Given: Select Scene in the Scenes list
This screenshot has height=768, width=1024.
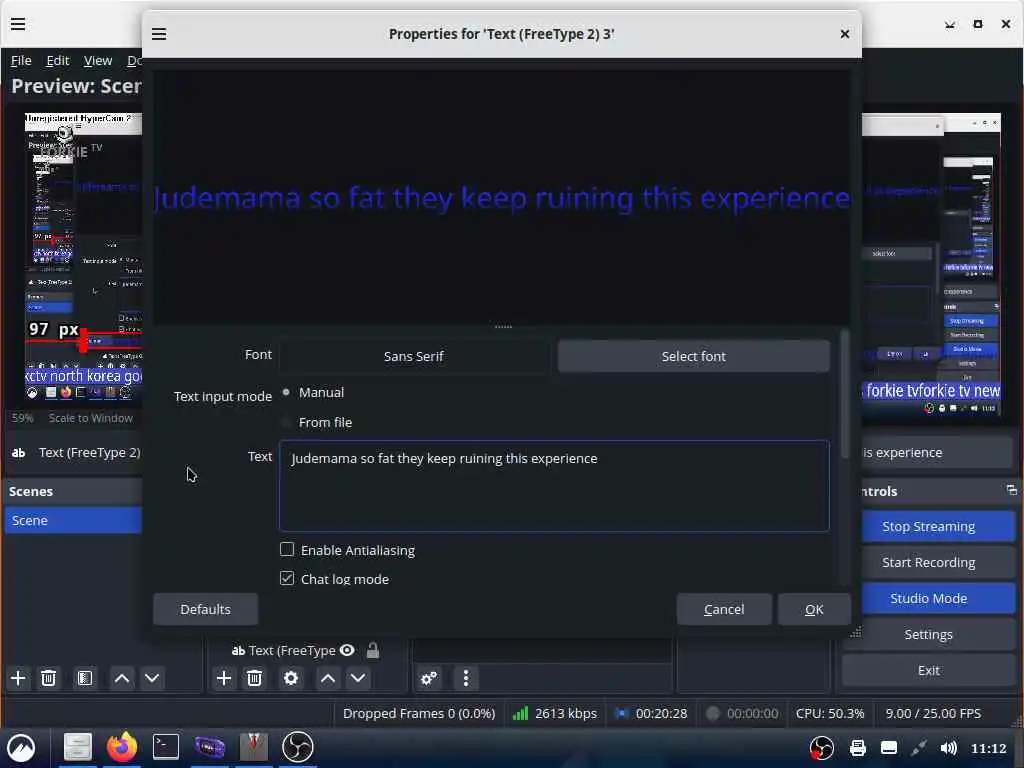Looking at the screenshot, I should pyautogui.click(x=73, y=520).
